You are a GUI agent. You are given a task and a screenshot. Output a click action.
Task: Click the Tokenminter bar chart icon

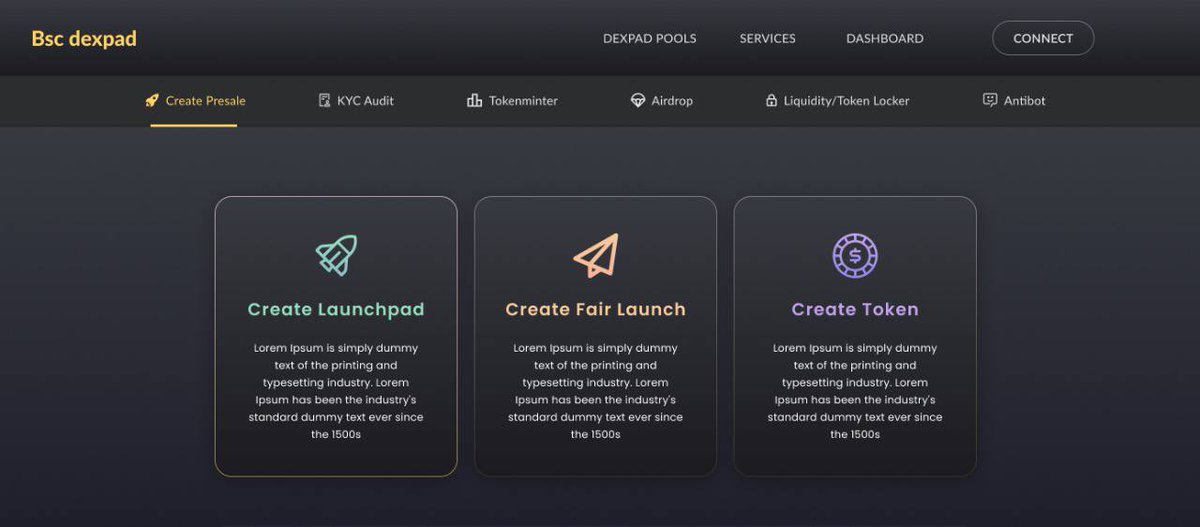click(475, 101)
